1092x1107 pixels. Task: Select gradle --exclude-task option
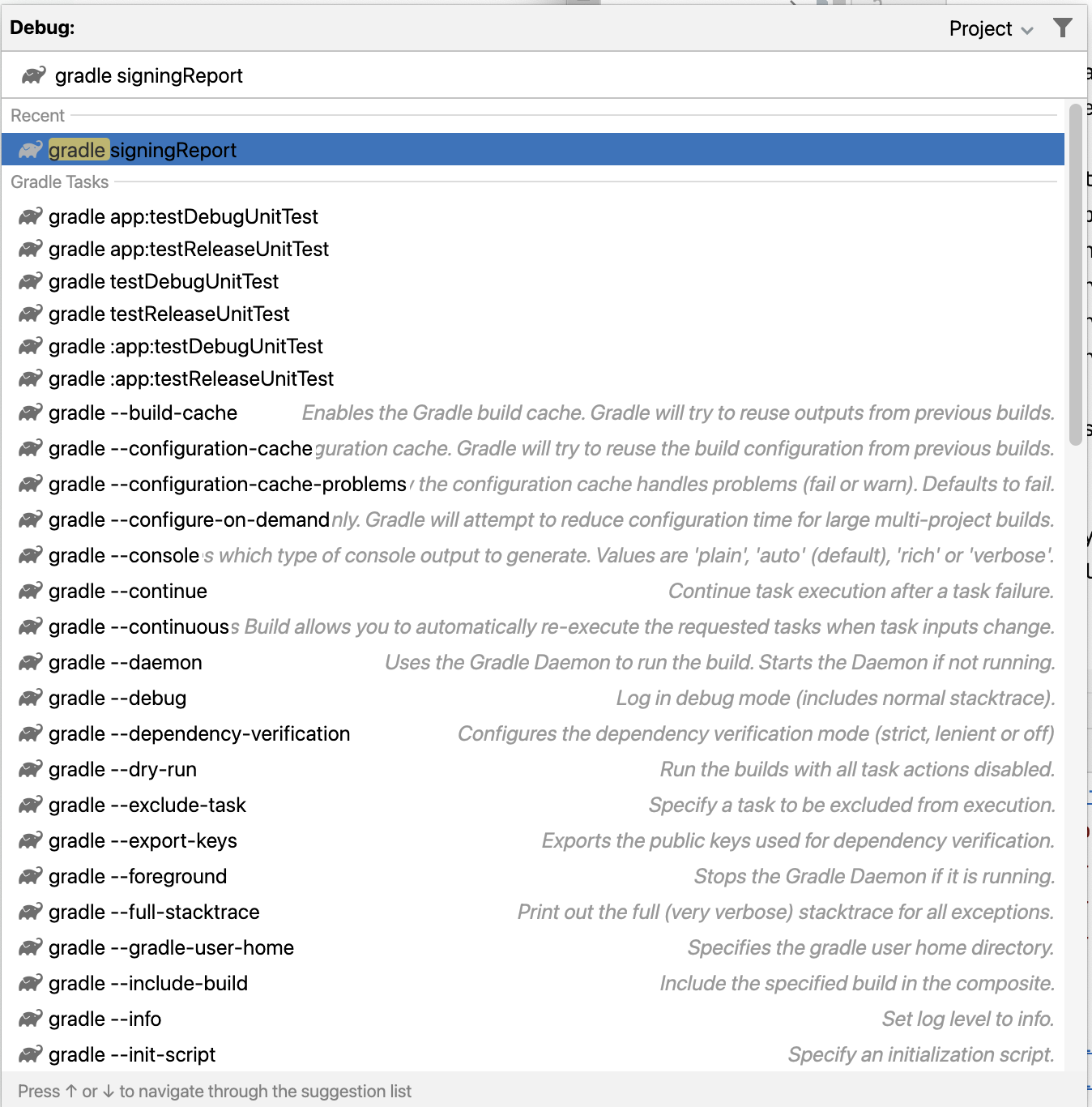533,805
